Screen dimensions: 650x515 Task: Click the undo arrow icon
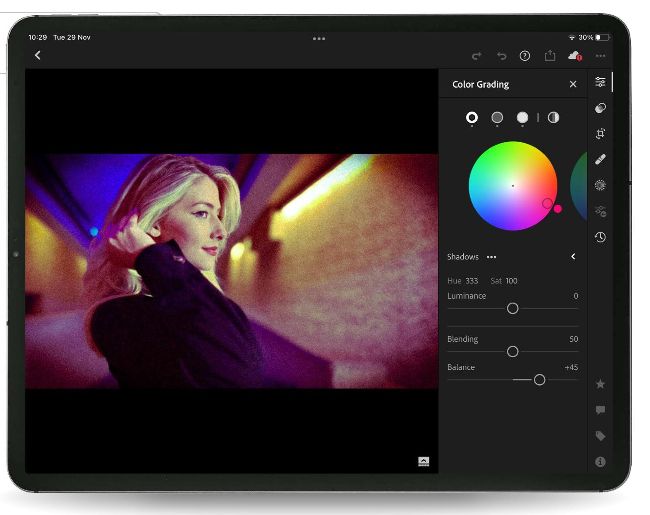[x=502, y=56]
